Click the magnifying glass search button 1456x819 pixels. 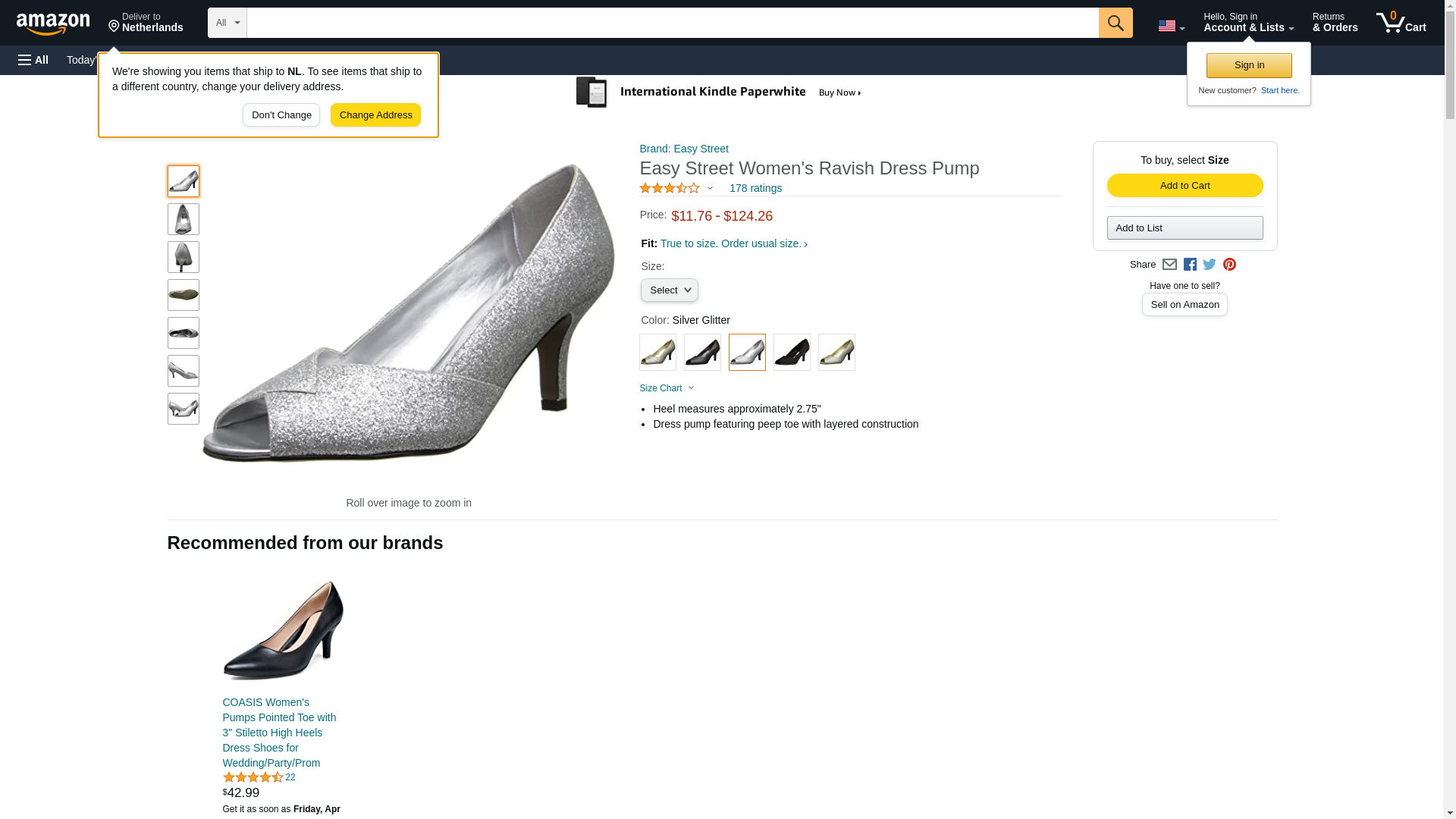(1115, 23)
